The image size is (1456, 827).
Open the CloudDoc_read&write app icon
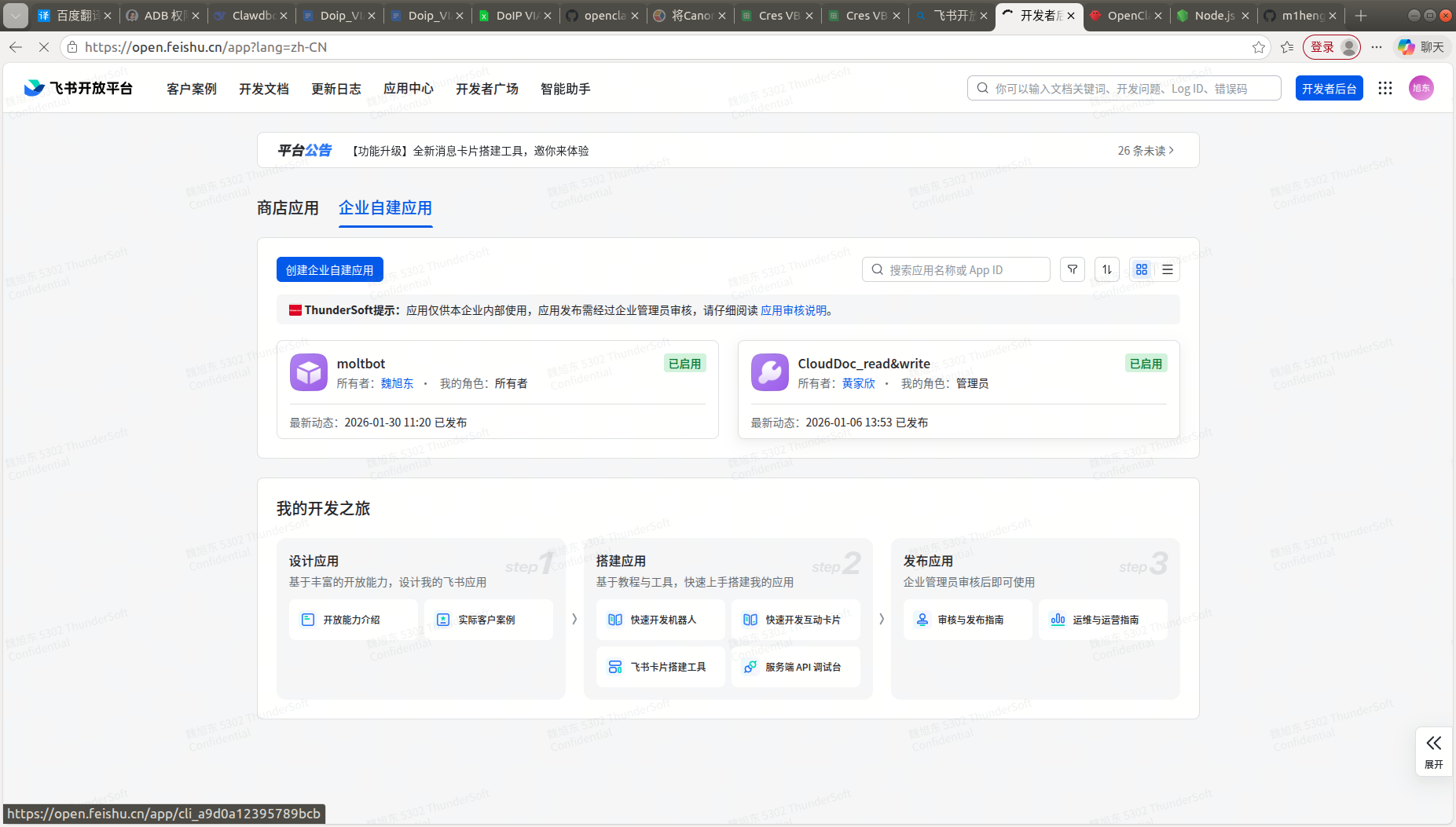click(769, 372)
